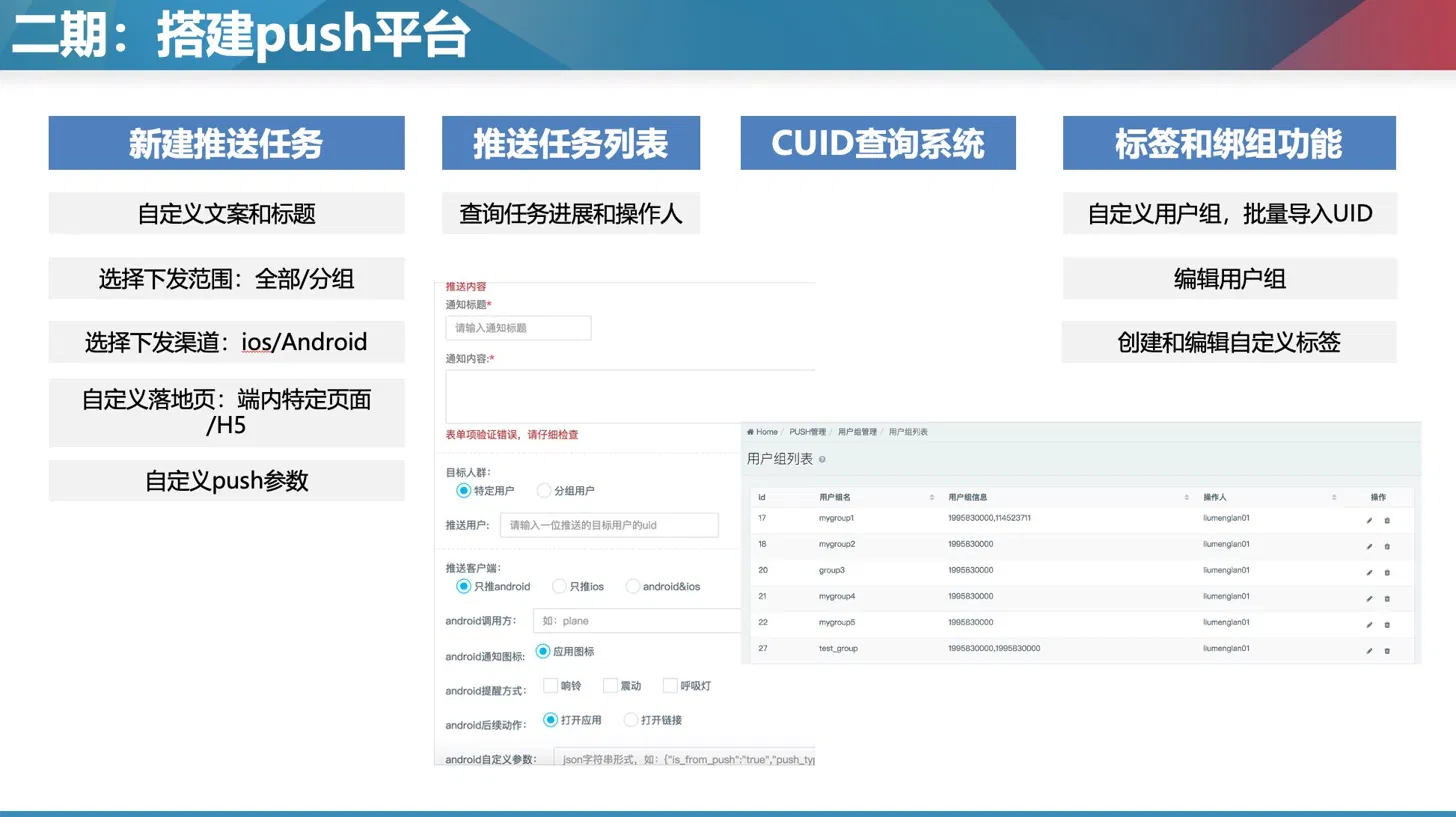This screenshot has height=817, width=1456.
Task: Click the pencil icon in group3 row
Action: [x=1369, y=572]
